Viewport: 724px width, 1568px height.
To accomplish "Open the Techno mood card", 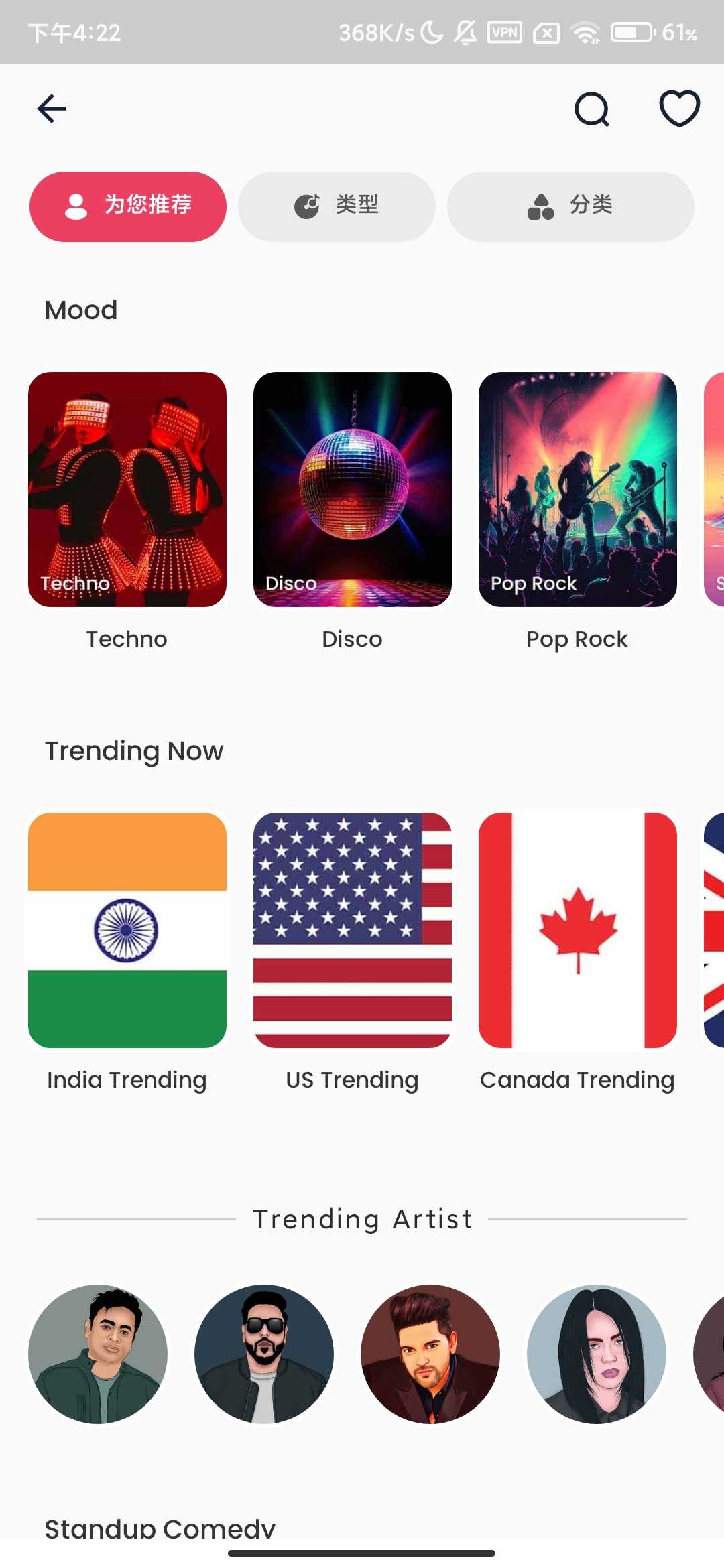I will (127, 490).
